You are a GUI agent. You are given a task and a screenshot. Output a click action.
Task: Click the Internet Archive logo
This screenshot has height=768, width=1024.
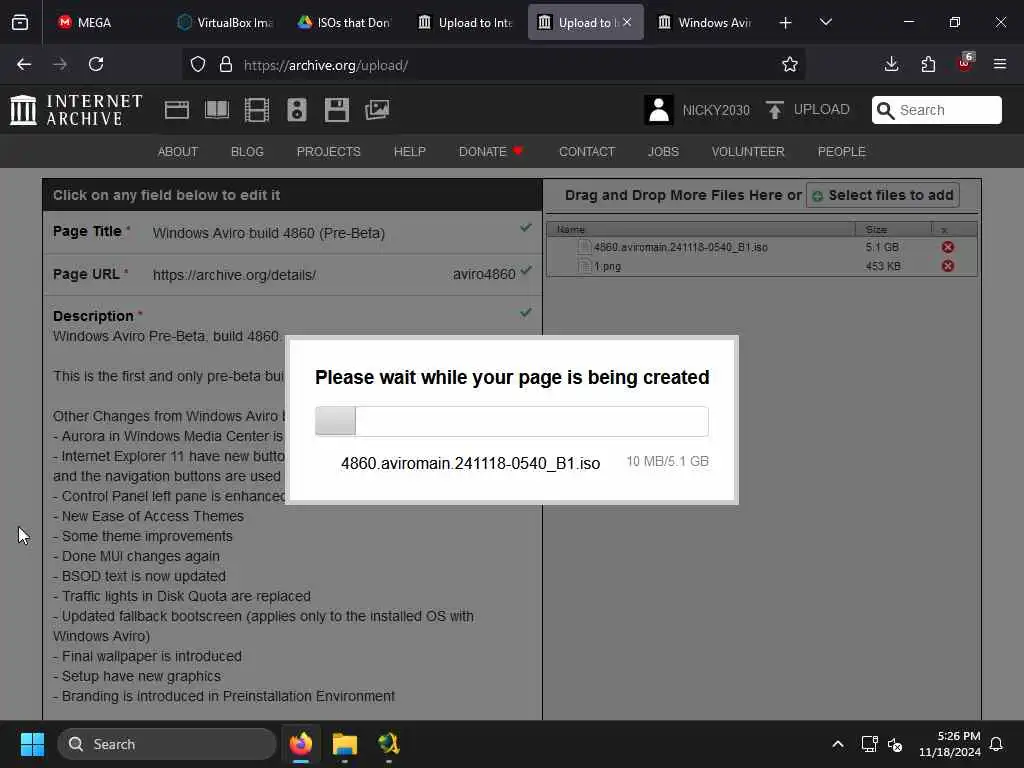(76, 110)
